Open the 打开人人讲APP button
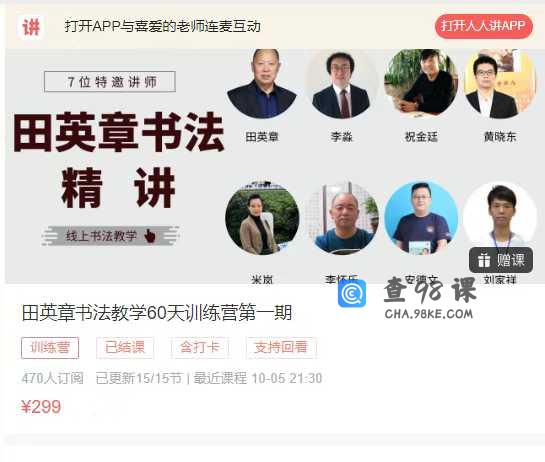The width and height of the screenshot is (545, 462). pyautogui.click(x=483, y=26)
